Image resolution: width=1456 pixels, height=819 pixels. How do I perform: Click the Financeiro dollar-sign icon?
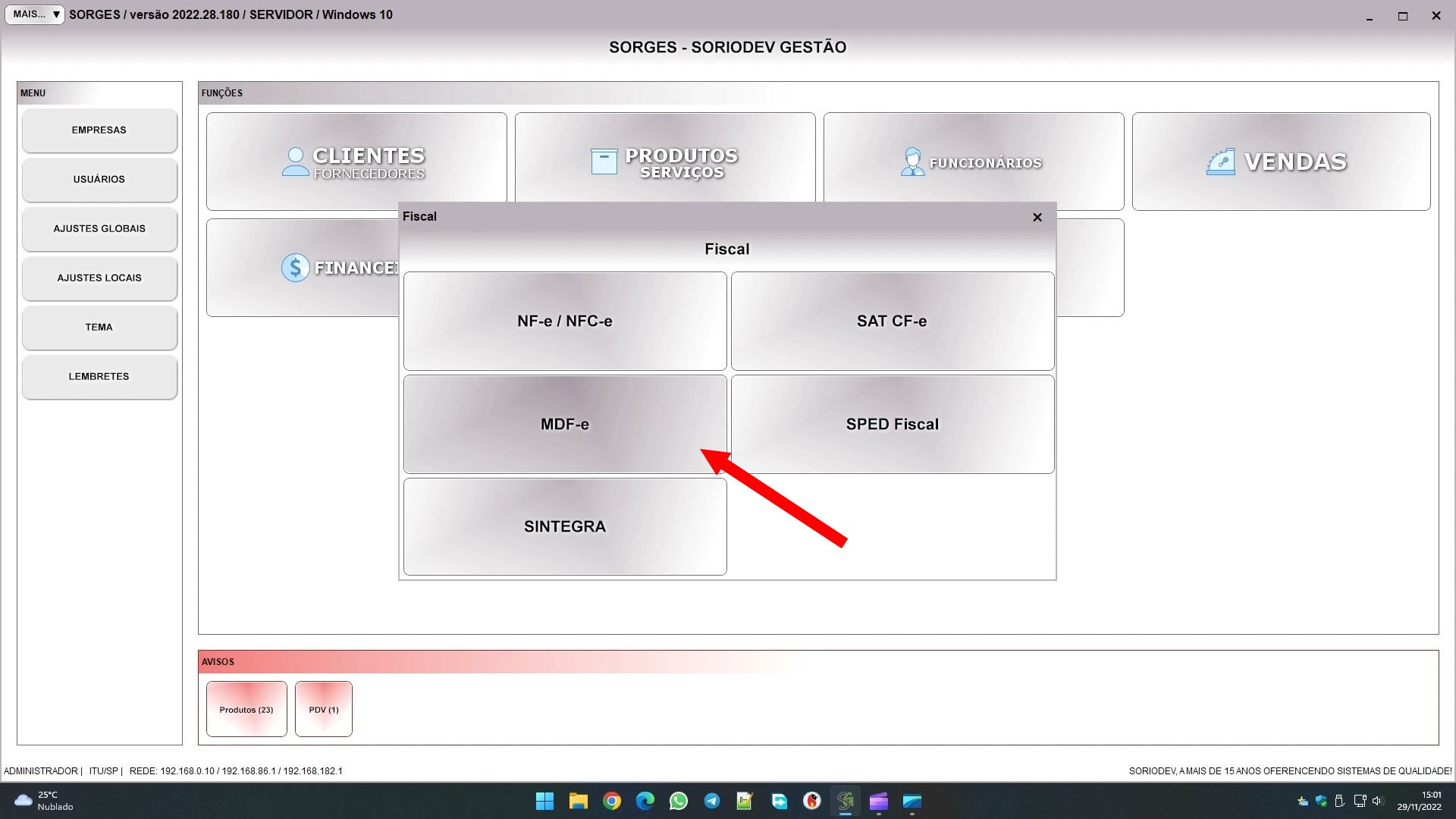tap(295, 268)
